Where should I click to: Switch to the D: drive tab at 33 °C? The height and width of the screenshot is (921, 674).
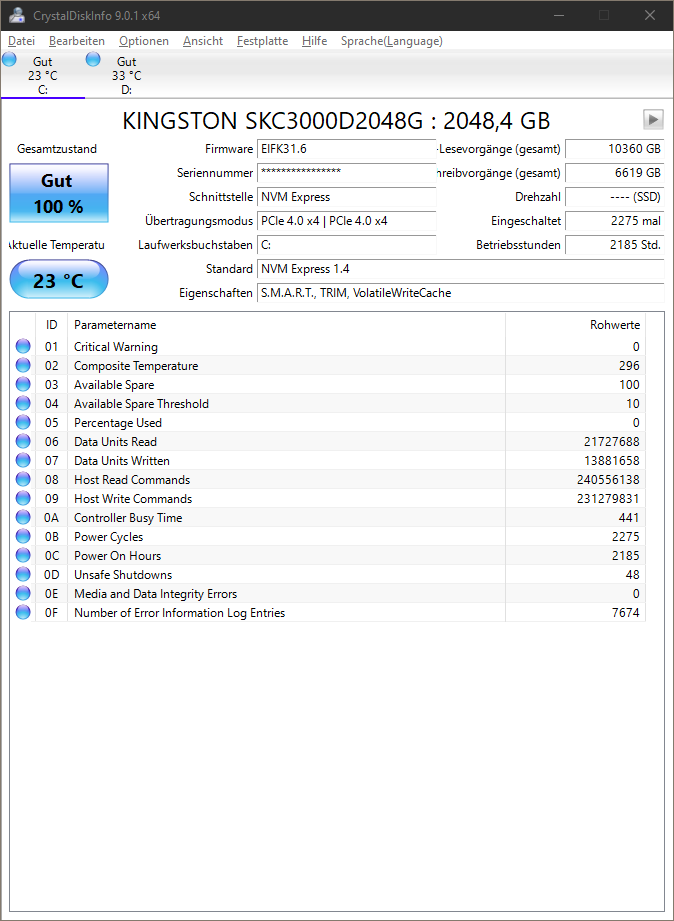coord(127,75)
